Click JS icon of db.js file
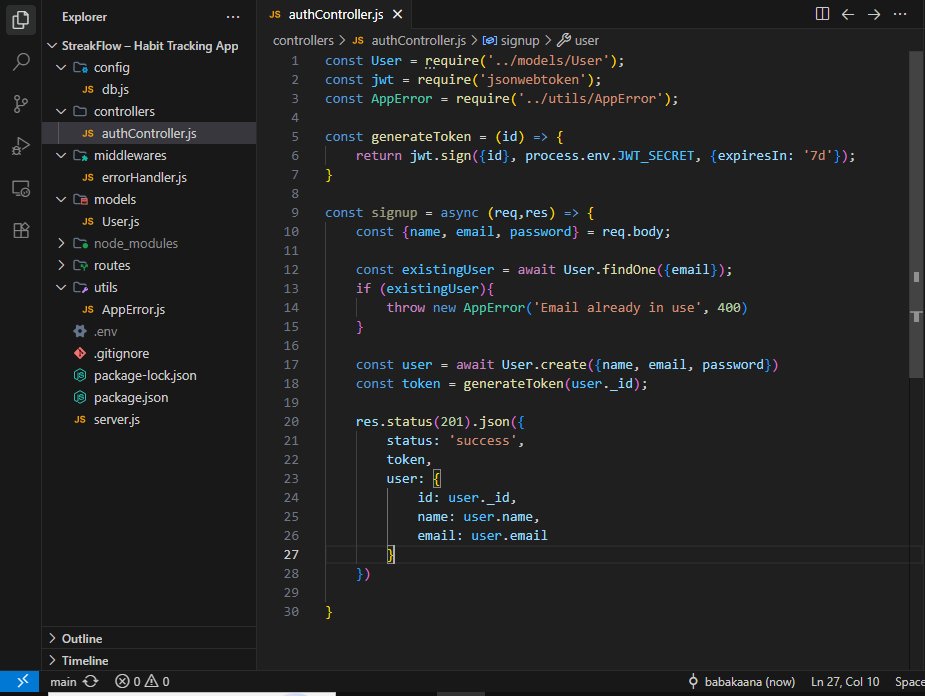Viewport: 925px width, 696px height. (88, 89)
